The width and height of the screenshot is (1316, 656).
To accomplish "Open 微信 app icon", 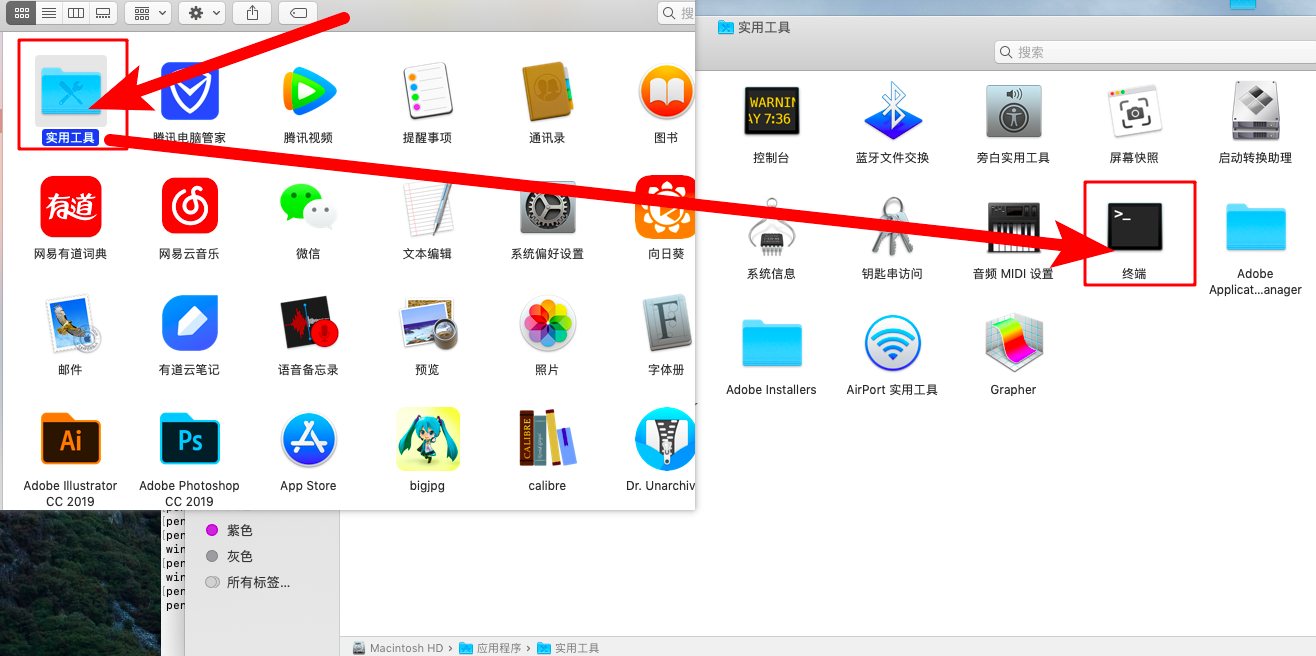I will point(308,207).
